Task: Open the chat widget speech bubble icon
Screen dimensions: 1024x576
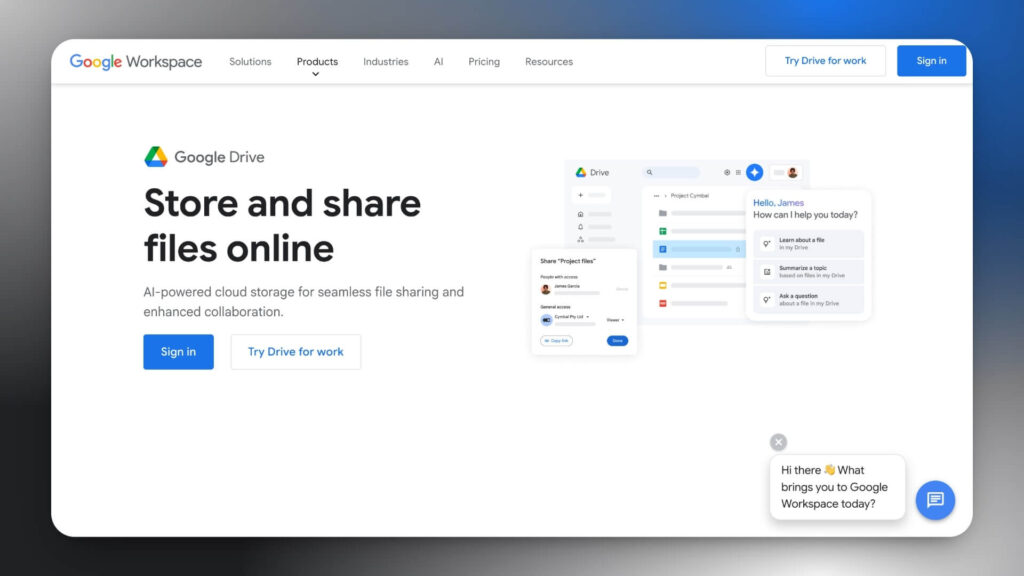Action: (x=935, y=500)
